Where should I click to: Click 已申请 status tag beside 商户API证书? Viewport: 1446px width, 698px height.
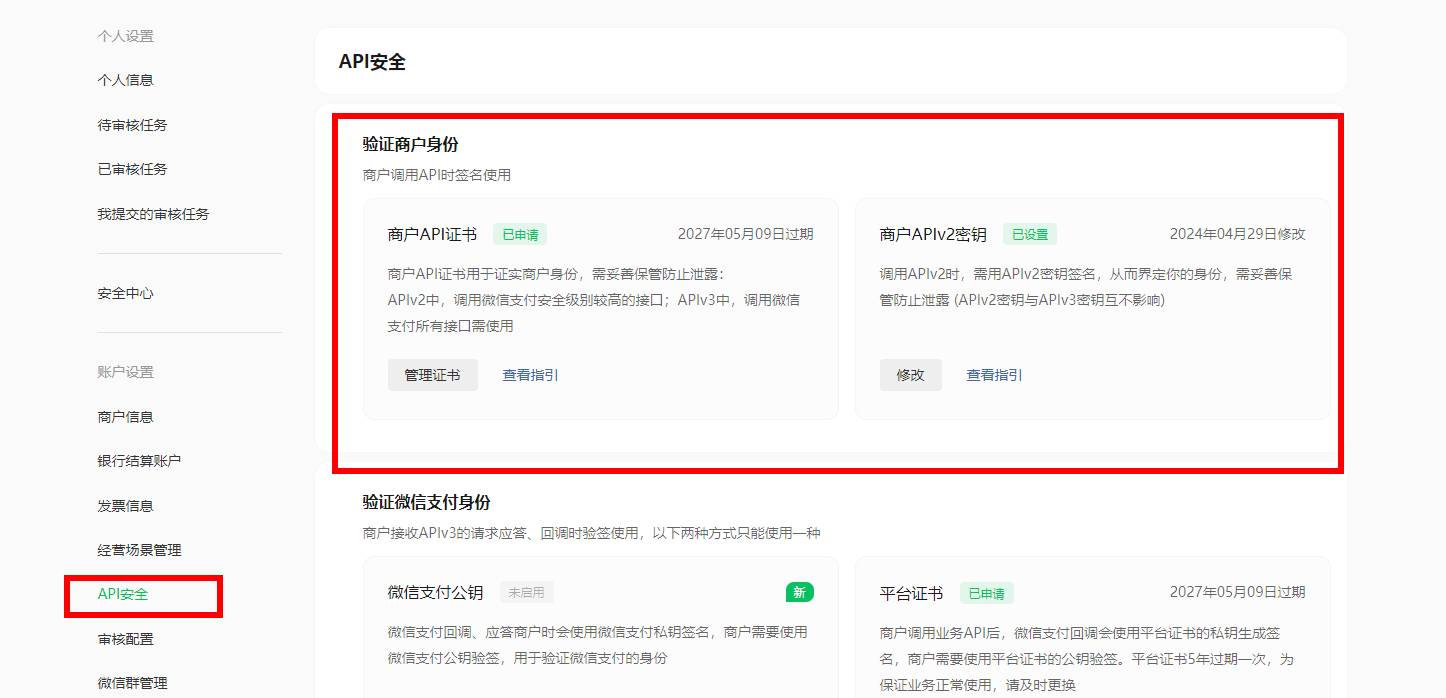pyautogui.click(x=519, y=234)
